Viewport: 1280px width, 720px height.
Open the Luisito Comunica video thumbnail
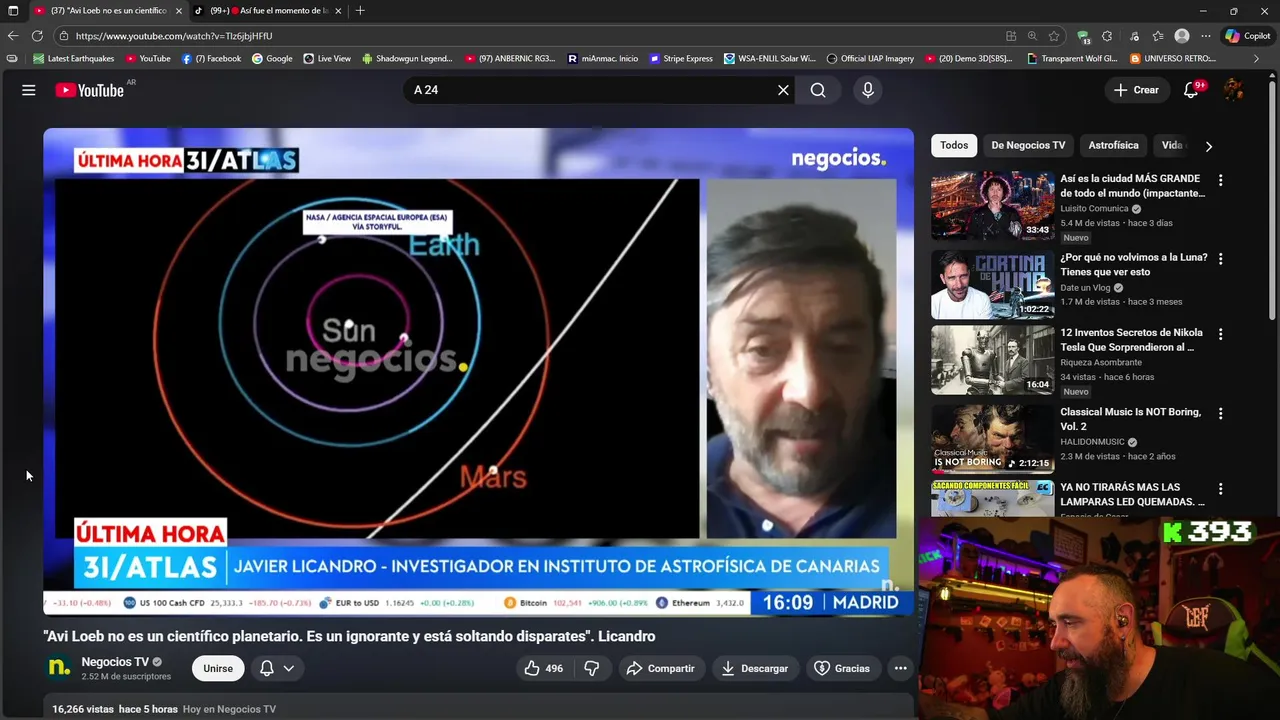pyautogui.click(x=992, y=206)
